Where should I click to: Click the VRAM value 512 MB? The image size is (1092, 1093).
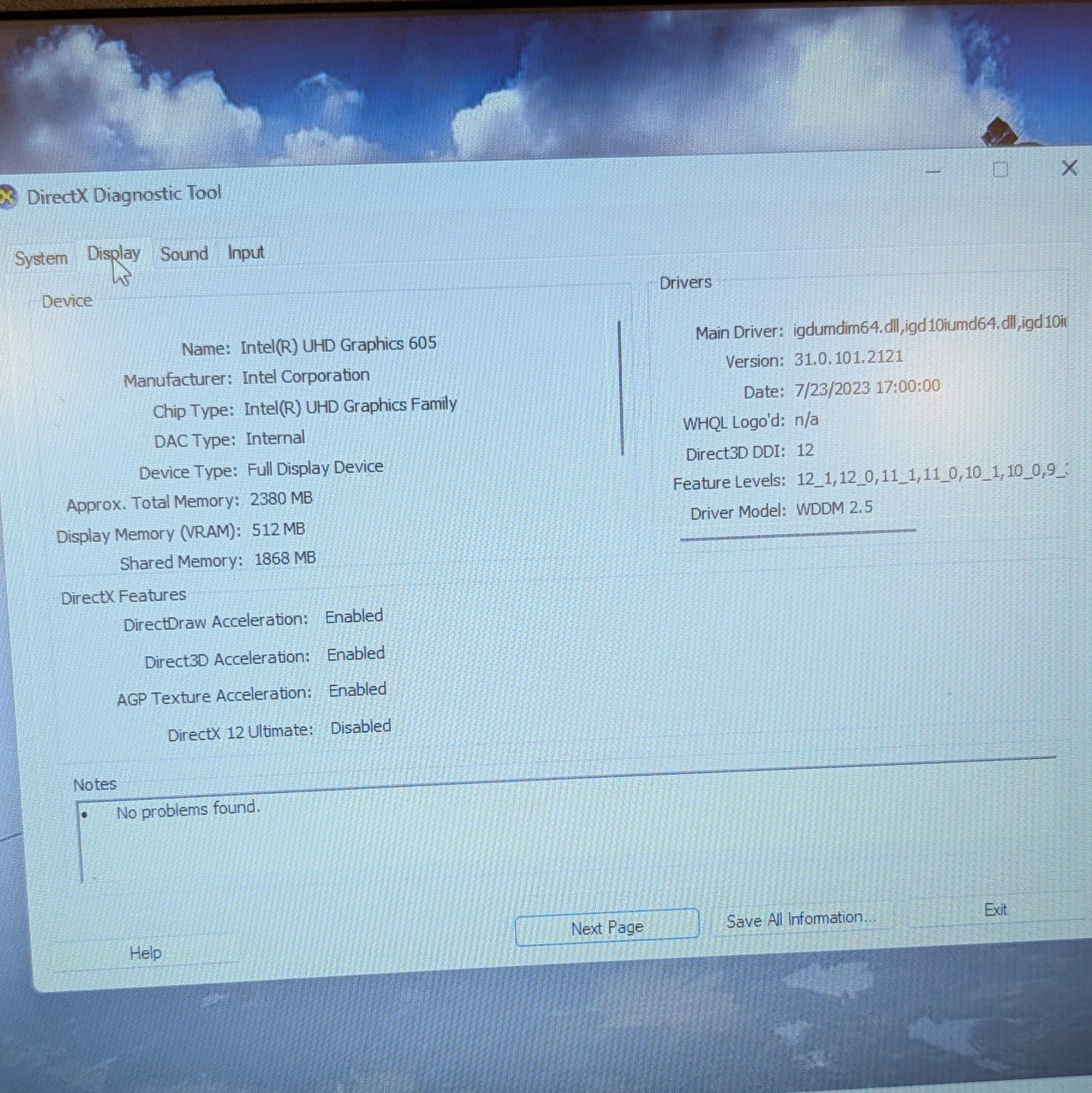[279, 530]
